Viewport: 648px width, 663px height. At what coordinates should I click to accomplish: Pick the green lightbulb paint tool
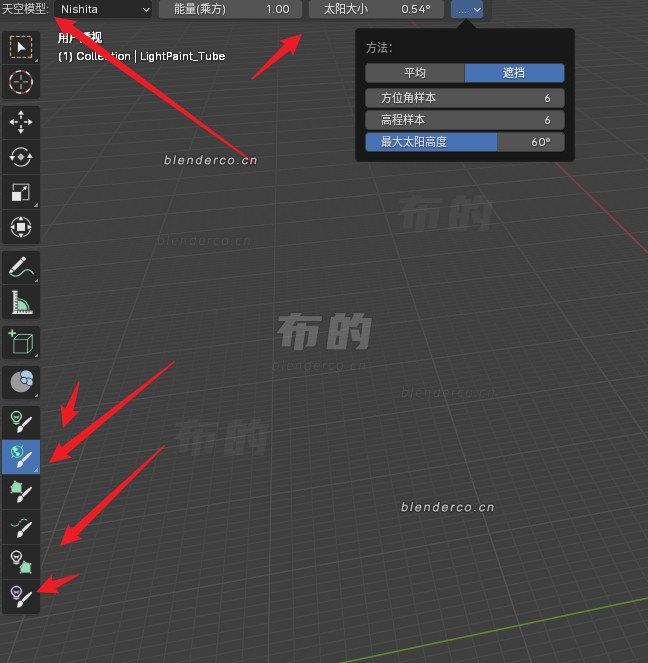click(21, 422)
